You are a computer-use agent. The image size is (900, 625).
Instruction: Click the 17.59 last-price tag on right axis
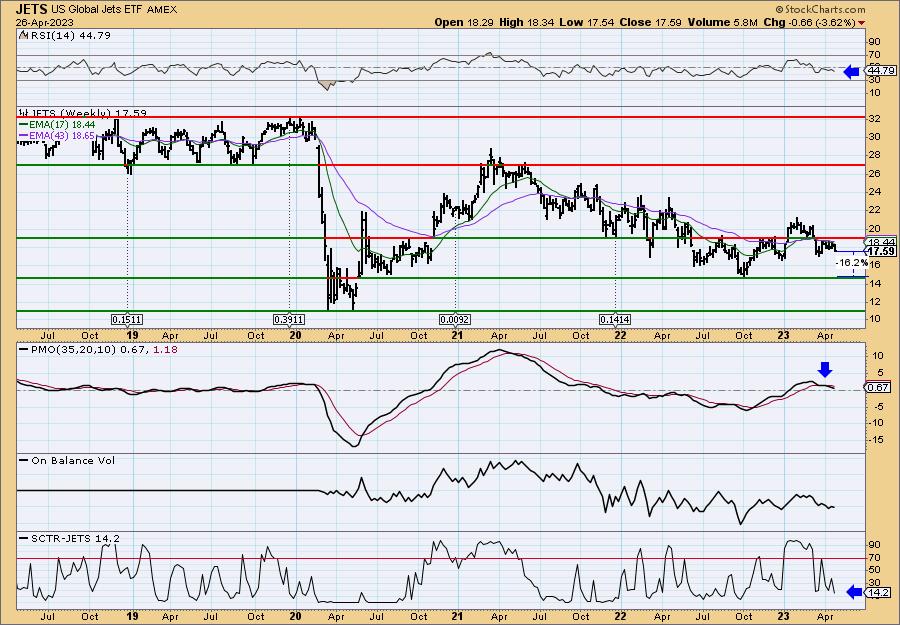coord(881,251)
